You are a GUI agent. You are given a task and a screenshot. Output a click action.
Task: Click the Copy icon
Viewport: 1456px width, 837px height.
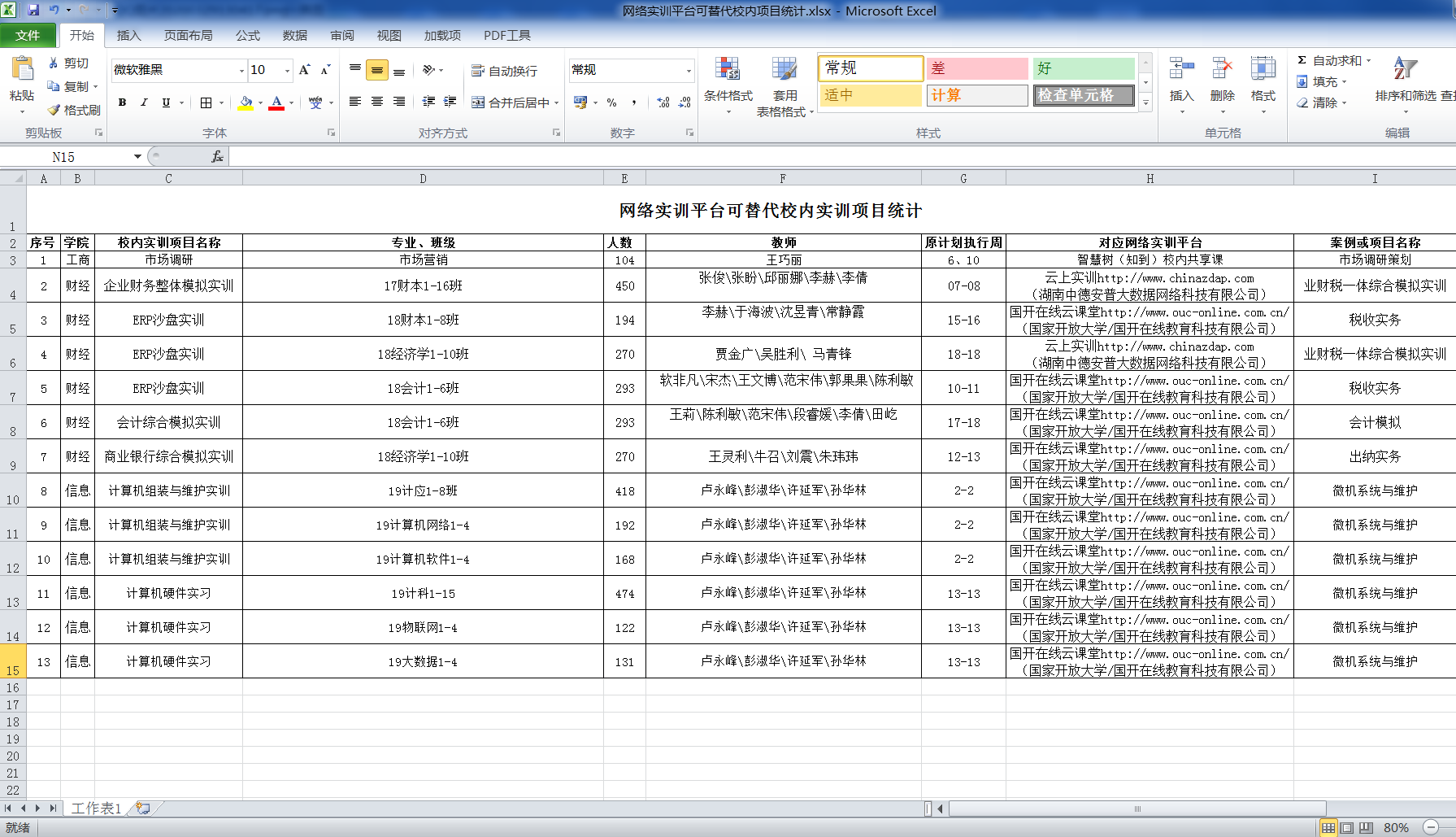click(54, 86)
